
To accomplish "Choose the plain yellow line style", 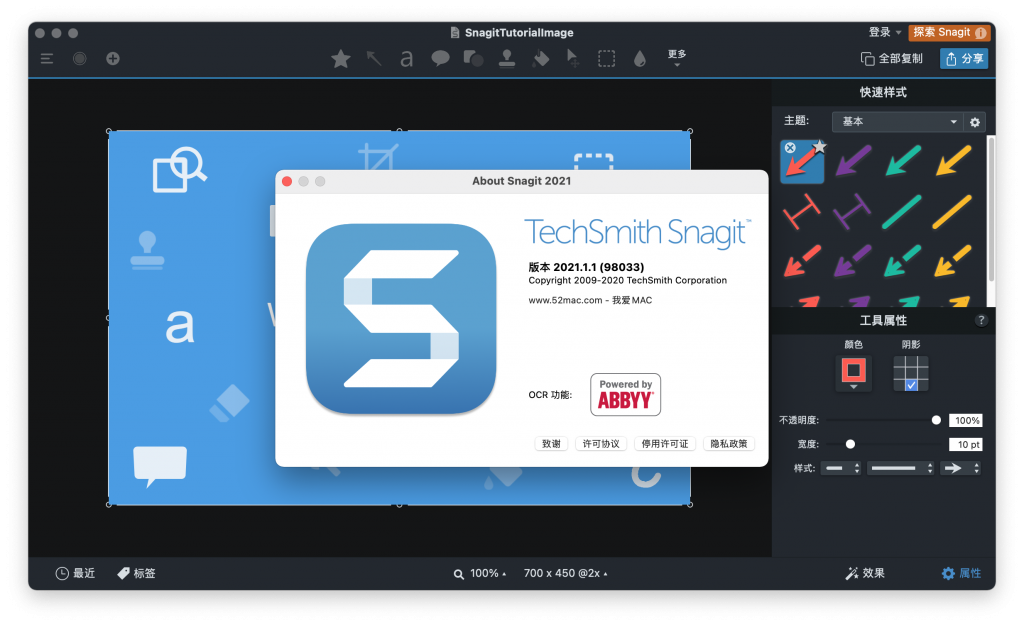I will pos(952,212).
